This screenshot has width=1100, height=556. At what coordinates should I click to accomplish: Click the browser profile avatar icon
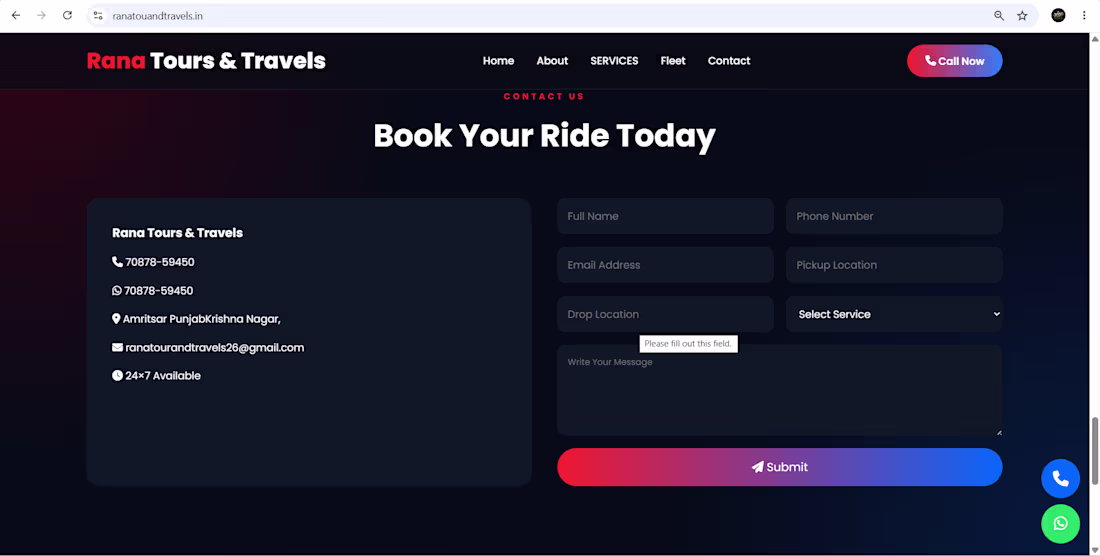coord(1058,15)
